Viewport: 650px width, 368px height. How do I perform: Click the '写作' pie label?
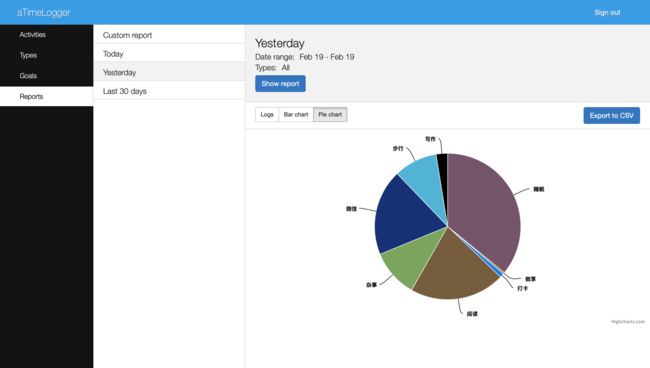click(x=430, y=139)
